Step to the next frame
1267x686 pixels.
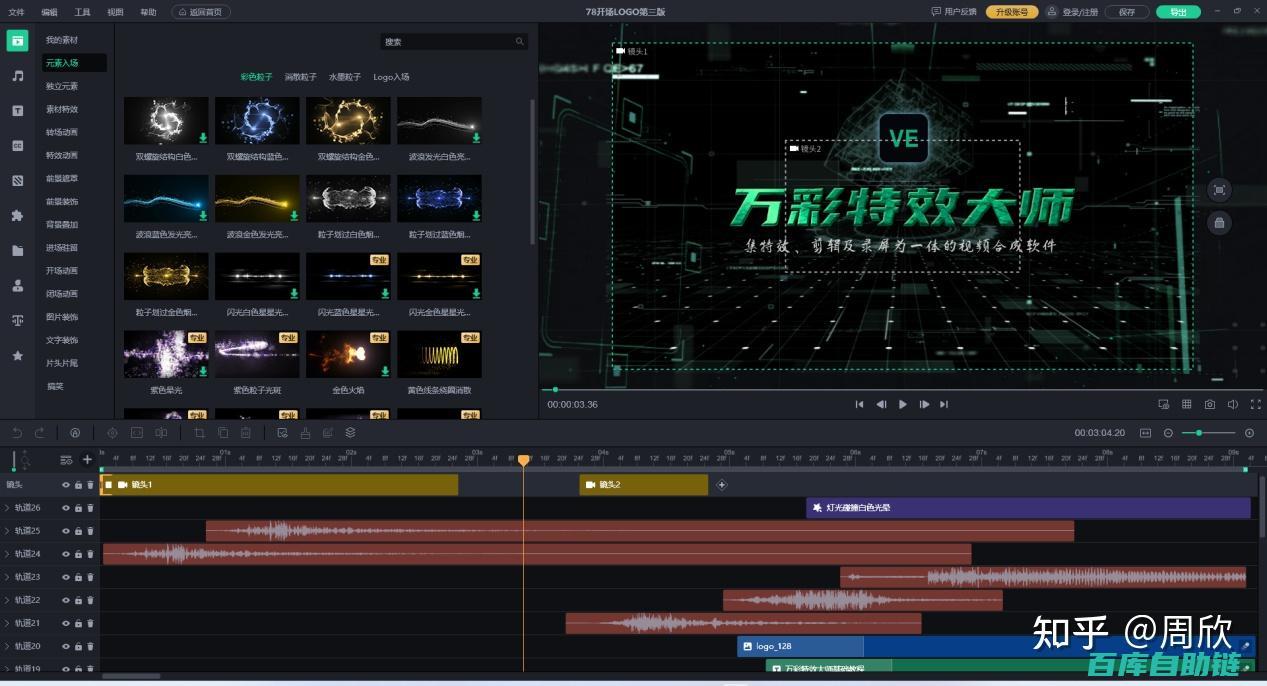tap(924, 404)
